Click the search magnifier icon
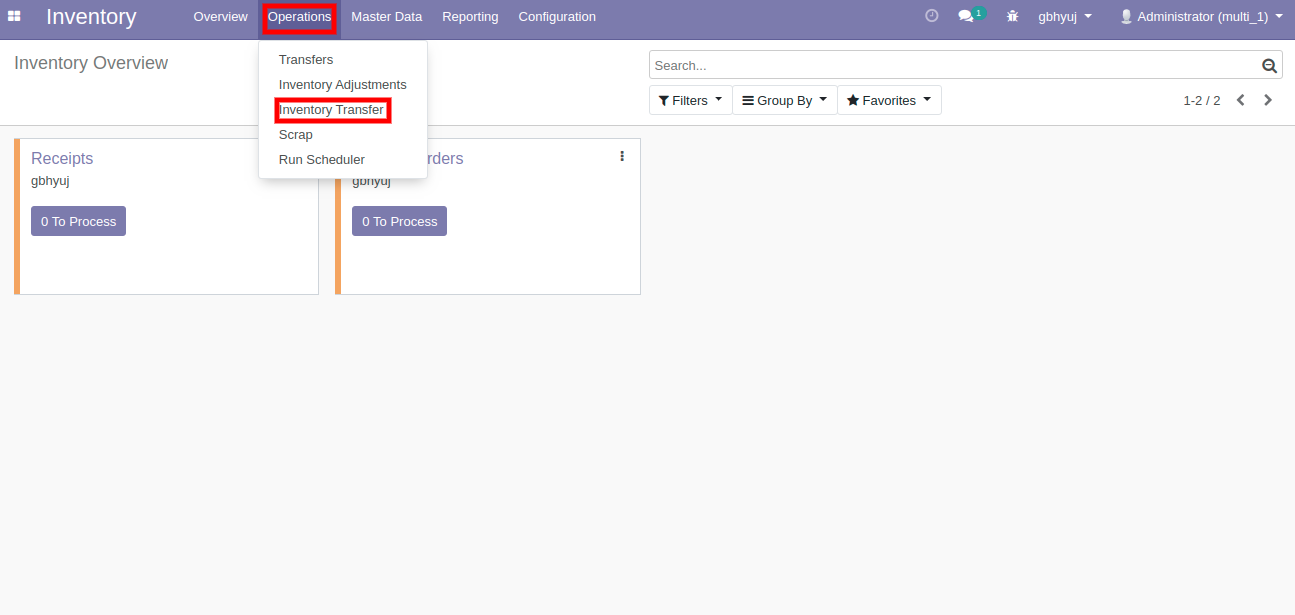 click(1269, 66)
